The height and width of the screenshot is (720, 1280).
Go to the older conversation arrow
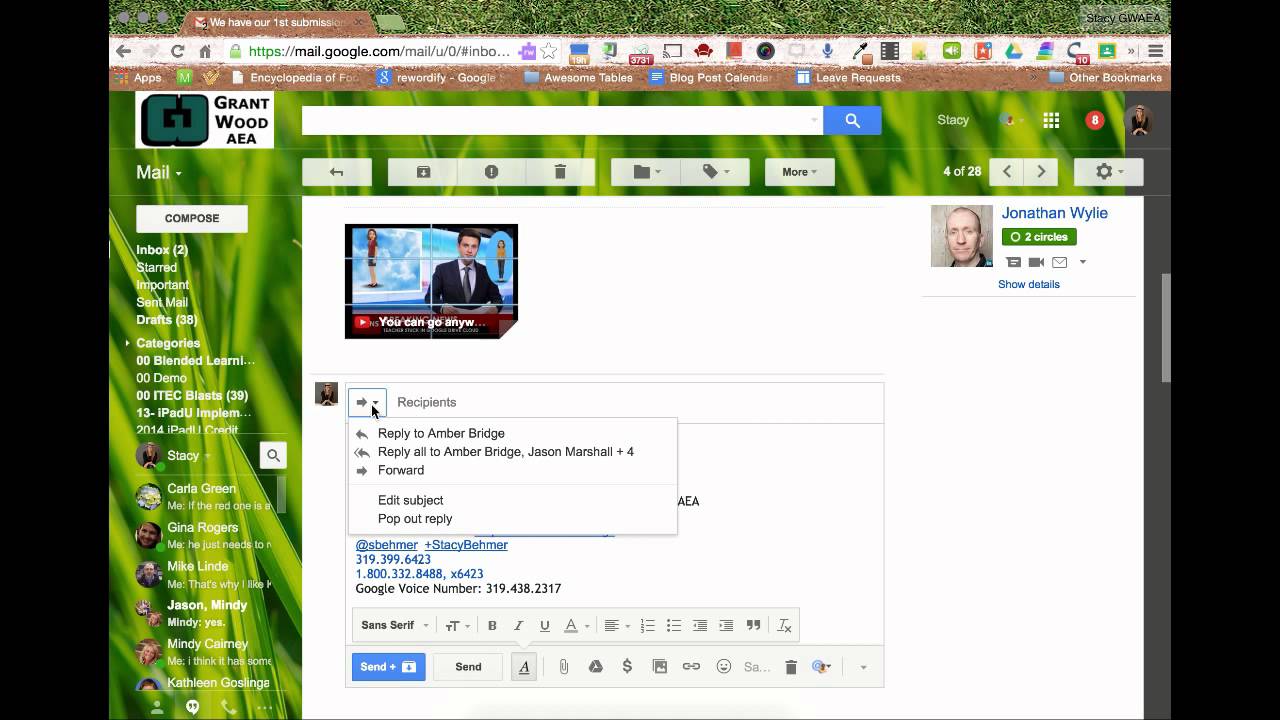[1041, 172]
